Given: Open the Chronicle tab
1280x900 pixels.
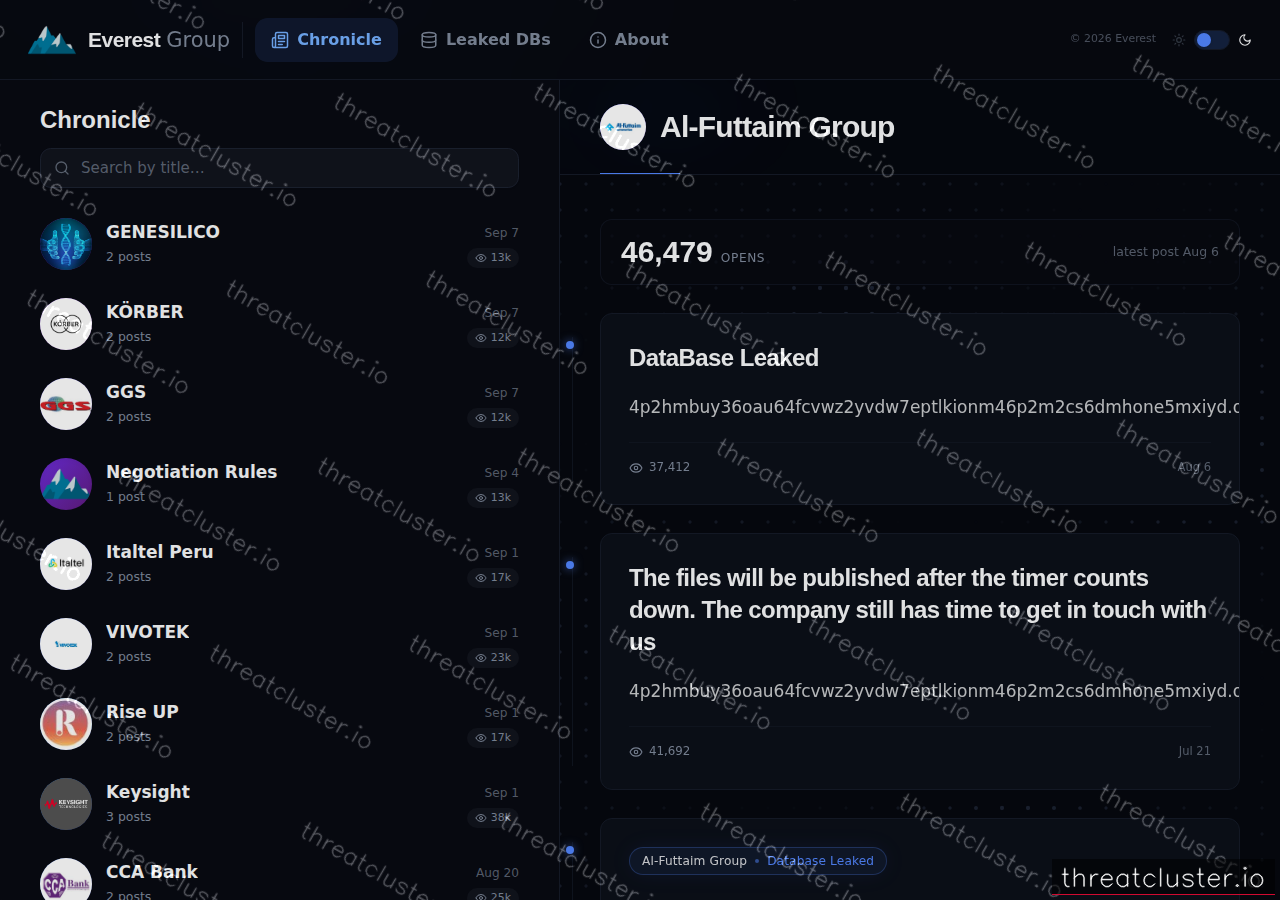Looking at the screenshot, I should tap(326, 40).
